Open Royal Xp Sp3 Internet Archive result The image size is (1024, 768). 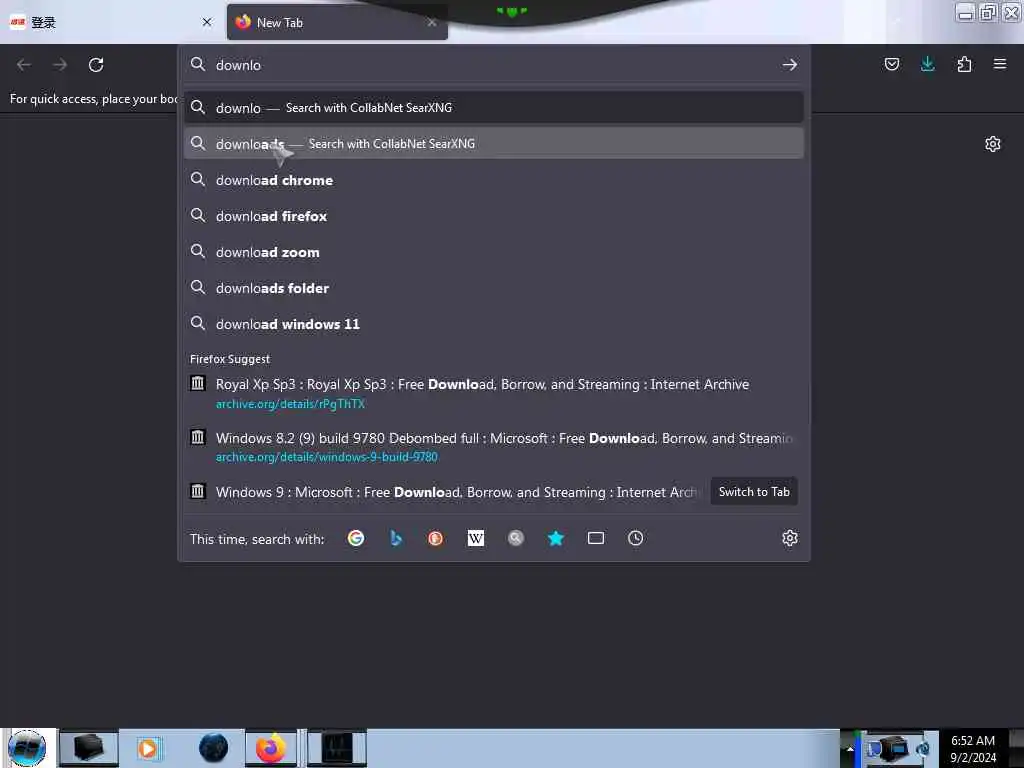tap(494, 393)
